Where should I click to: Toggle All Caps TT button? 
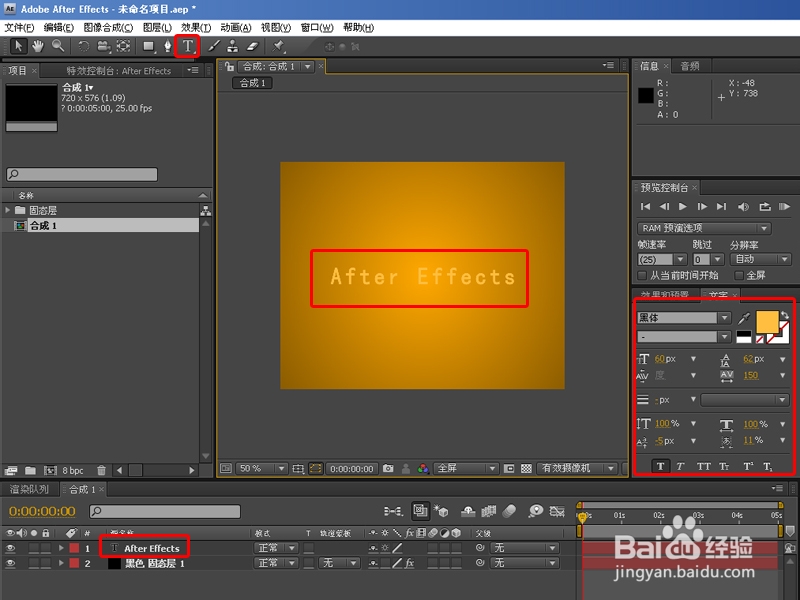(704, 466)
